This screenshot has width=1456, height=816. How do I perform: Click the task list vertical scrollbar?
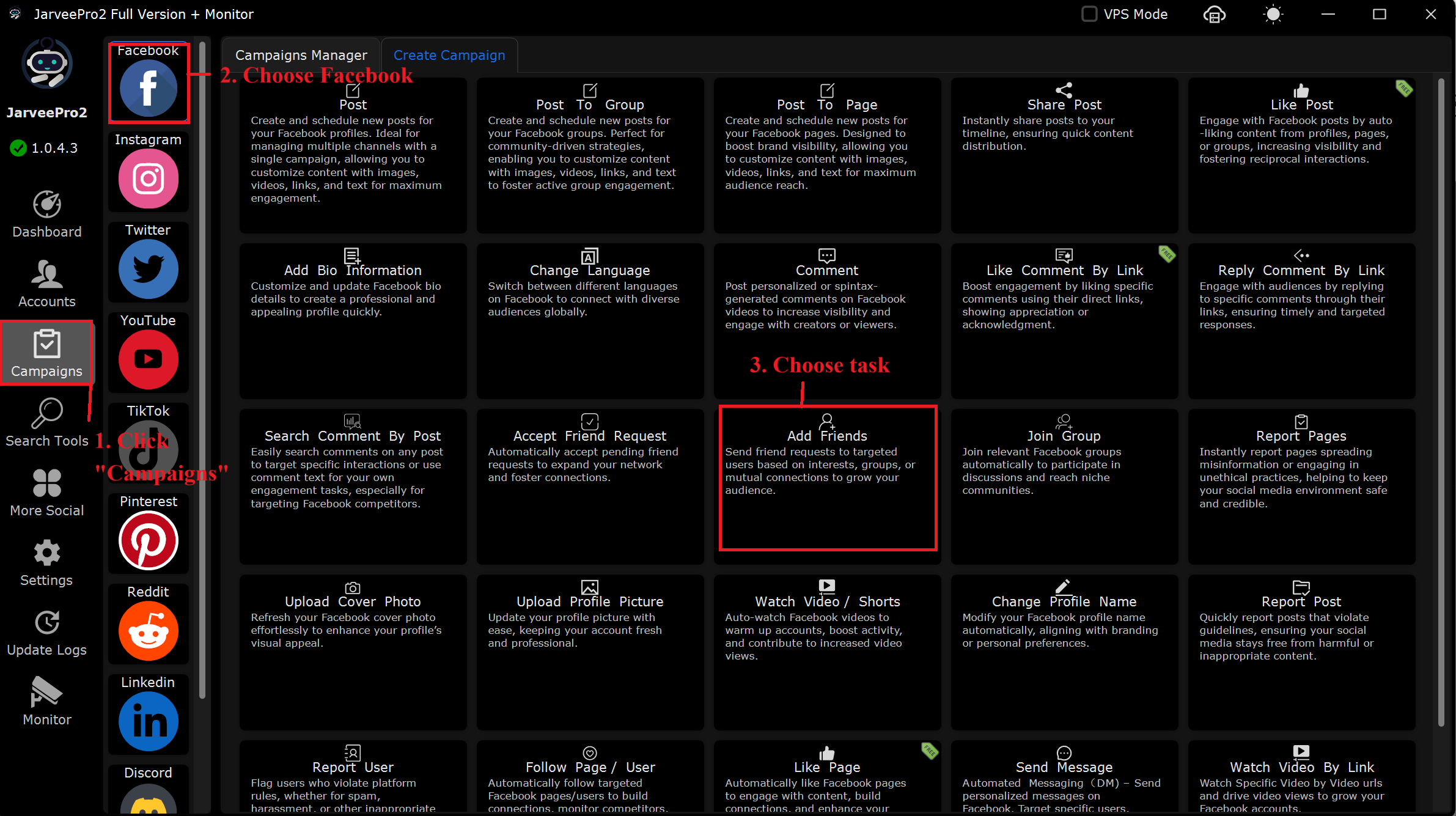[1441, 402]
